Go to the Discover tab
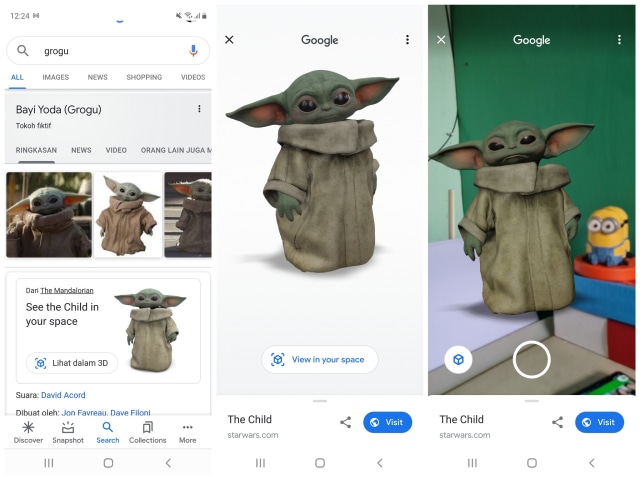The height and width of the screenshot is (480, 640). click(28, 433)
